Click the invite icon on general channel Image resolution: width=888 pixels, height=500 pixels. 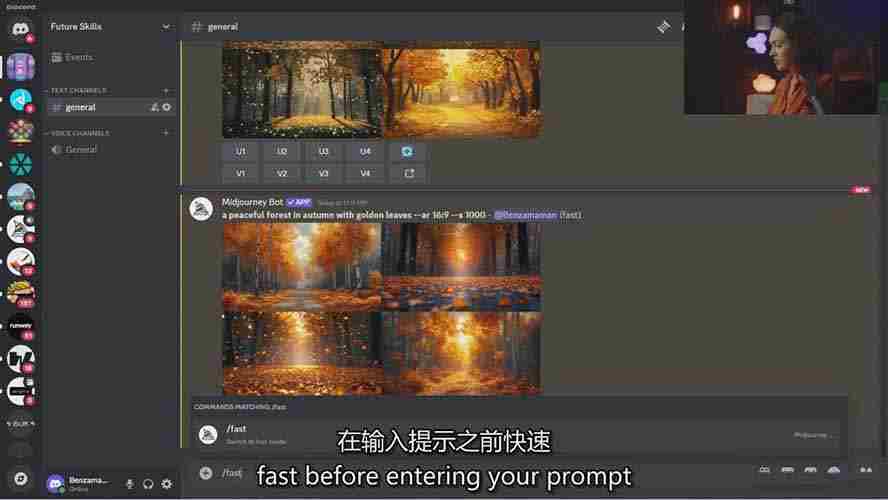154,107
